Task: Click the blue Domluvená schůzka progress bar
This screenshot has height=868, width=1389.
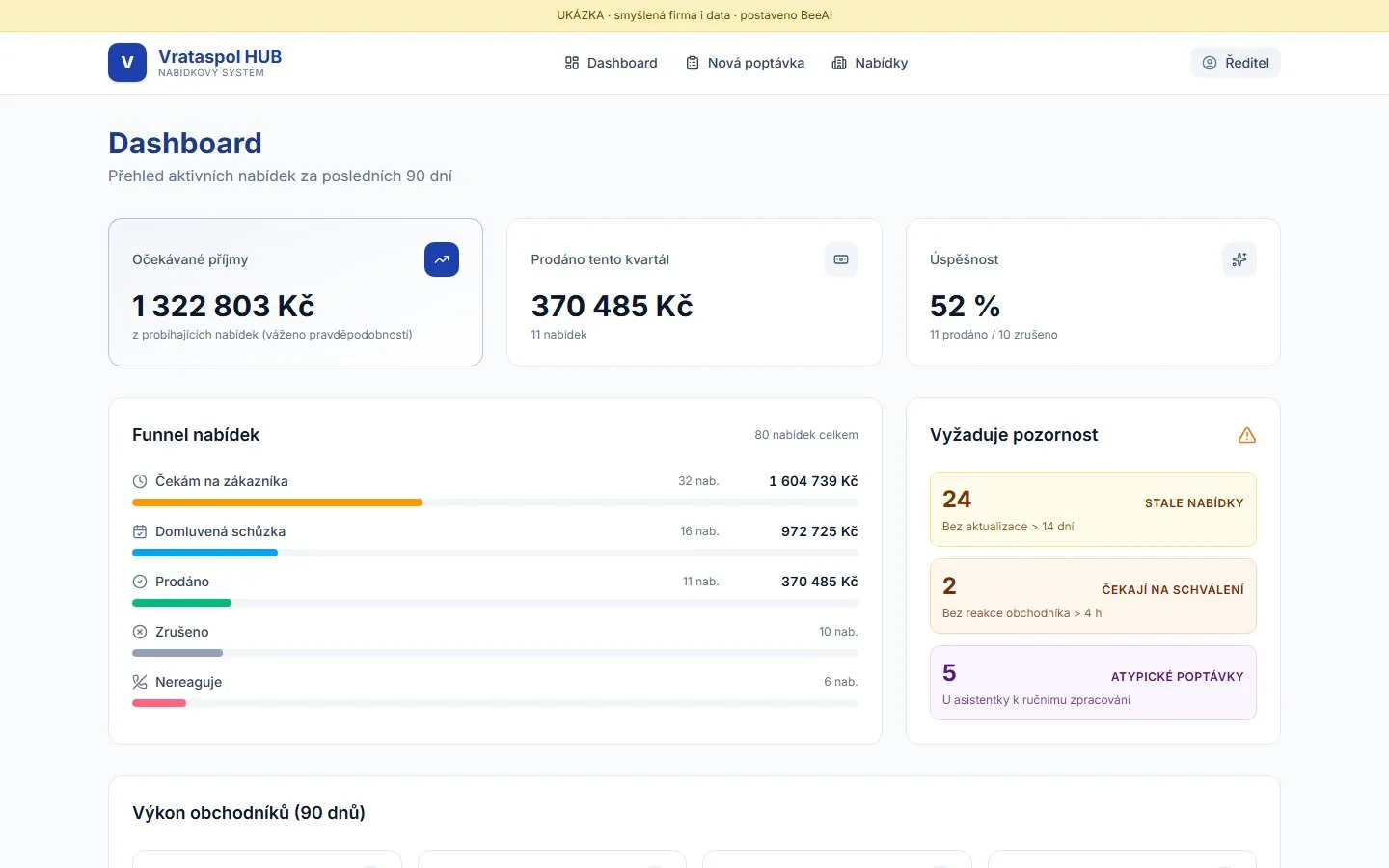Action: (x=204, y=553)
